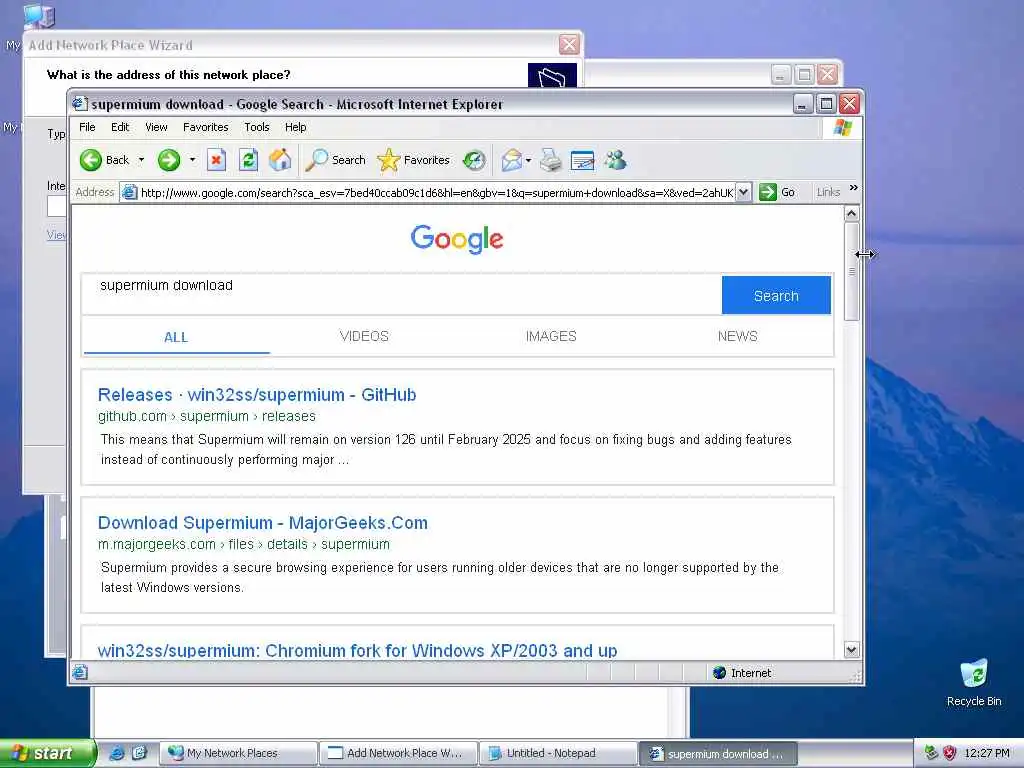Click the Edit page toolbar icon
Image resolution: width=1024 pixels, height=768 pixels.
[583, 160]
